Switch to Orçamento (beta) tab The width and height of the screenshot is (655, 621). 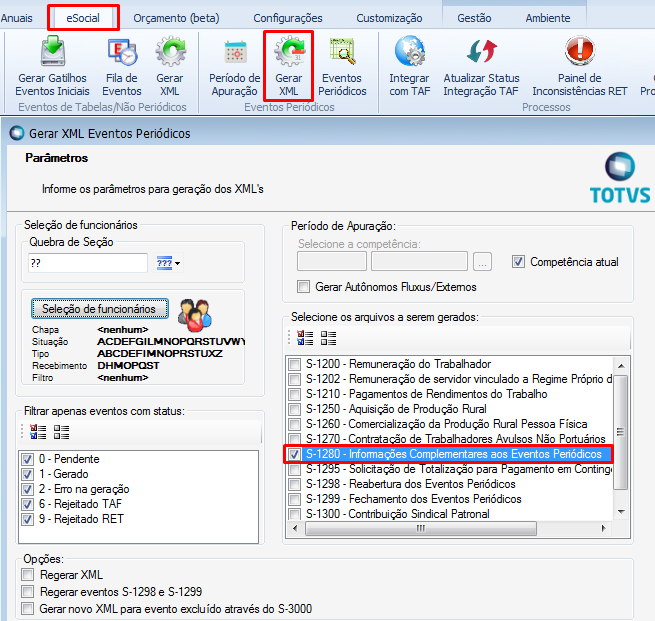176,18
